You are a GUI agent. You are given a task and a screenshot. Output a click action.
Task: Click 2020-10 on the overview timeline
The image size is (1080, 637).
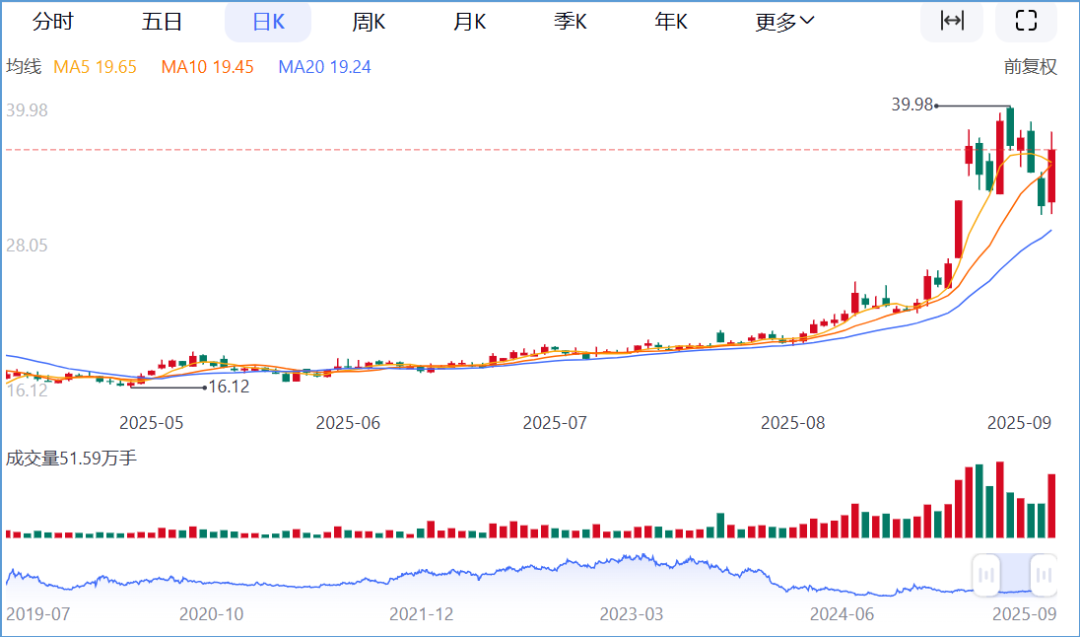click(211, 614)
